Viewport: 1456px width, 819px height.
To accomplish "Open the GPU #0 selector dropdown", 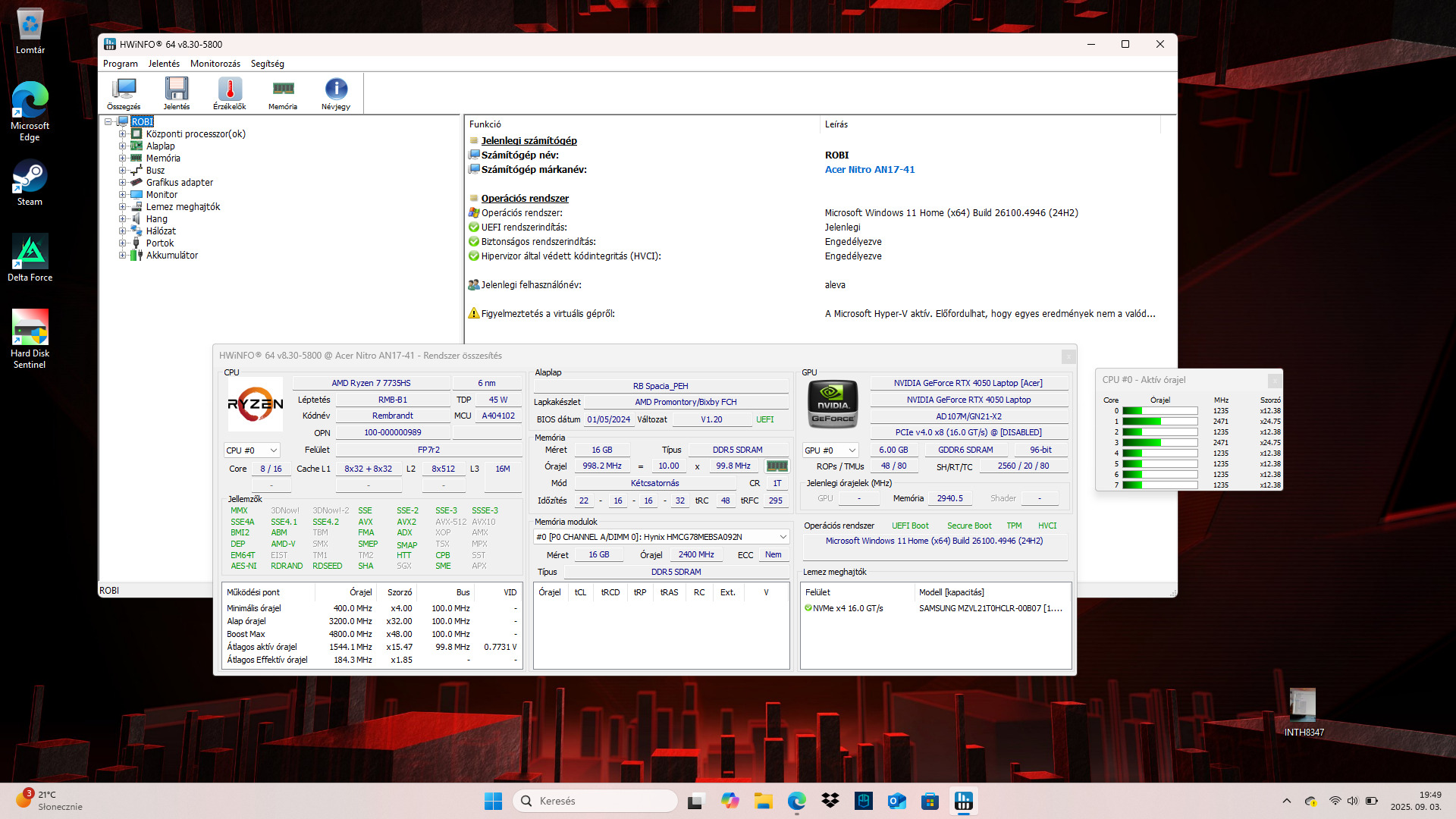I will 830,450.
